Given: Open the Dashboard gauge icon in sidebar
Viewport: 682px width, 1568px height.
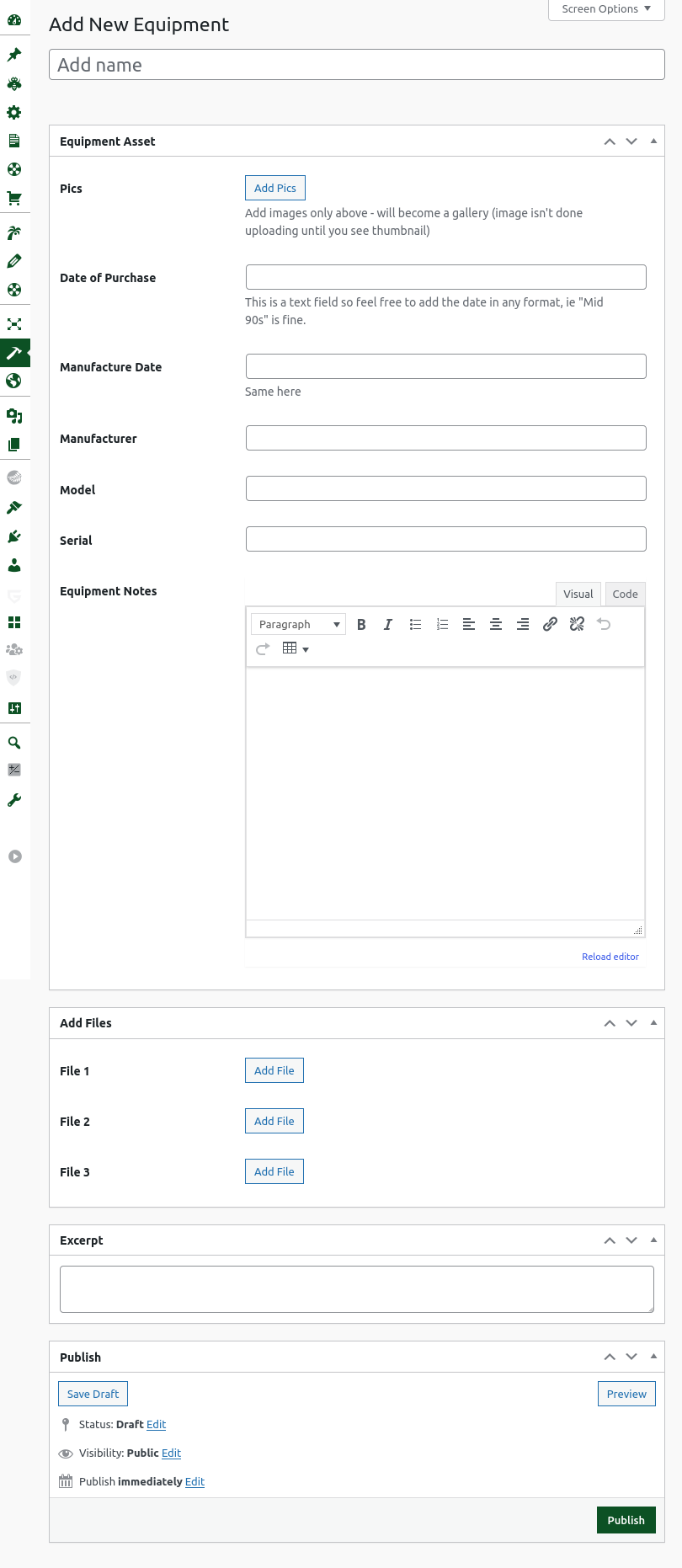Looking at the screenshot, I should tap(14, 20).
